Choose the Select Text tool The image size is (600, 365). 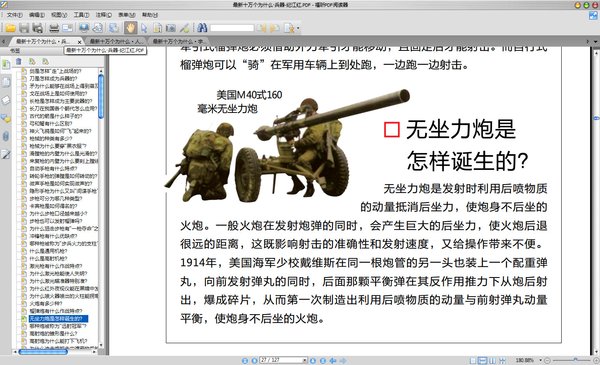click(157, 28)
